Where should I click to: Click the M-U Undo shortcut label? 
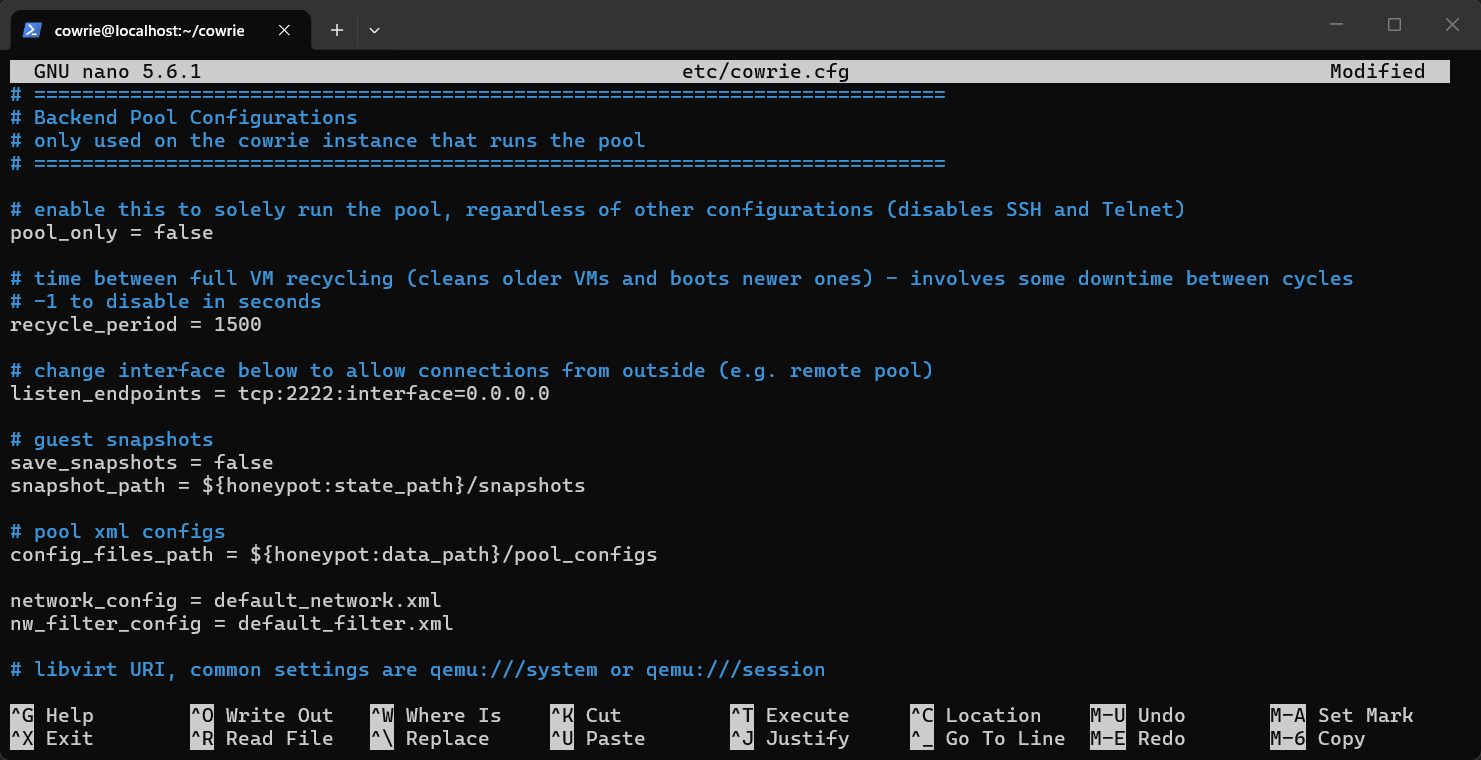tap(1138, 716)
